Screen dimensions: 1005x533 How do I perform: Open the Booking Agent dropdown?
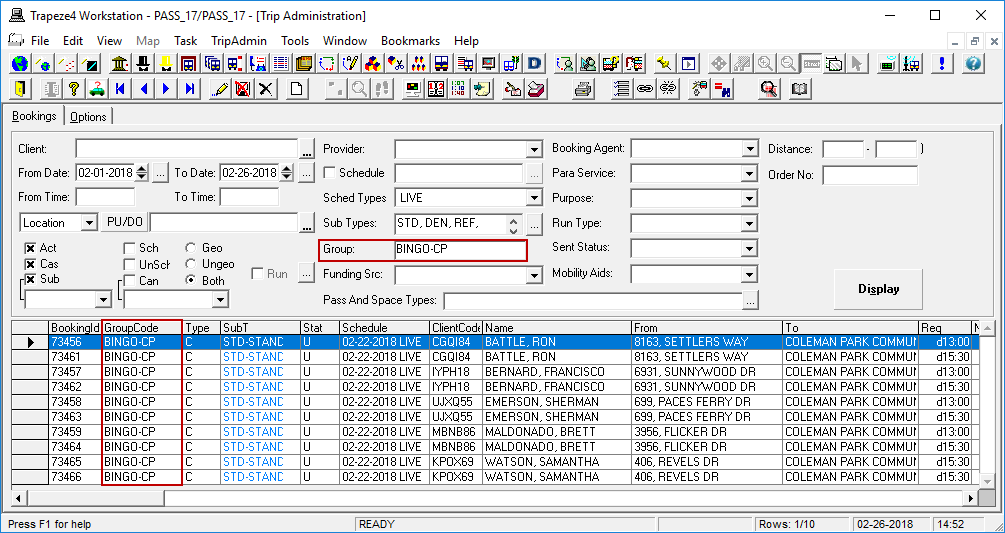coord(751,149)
